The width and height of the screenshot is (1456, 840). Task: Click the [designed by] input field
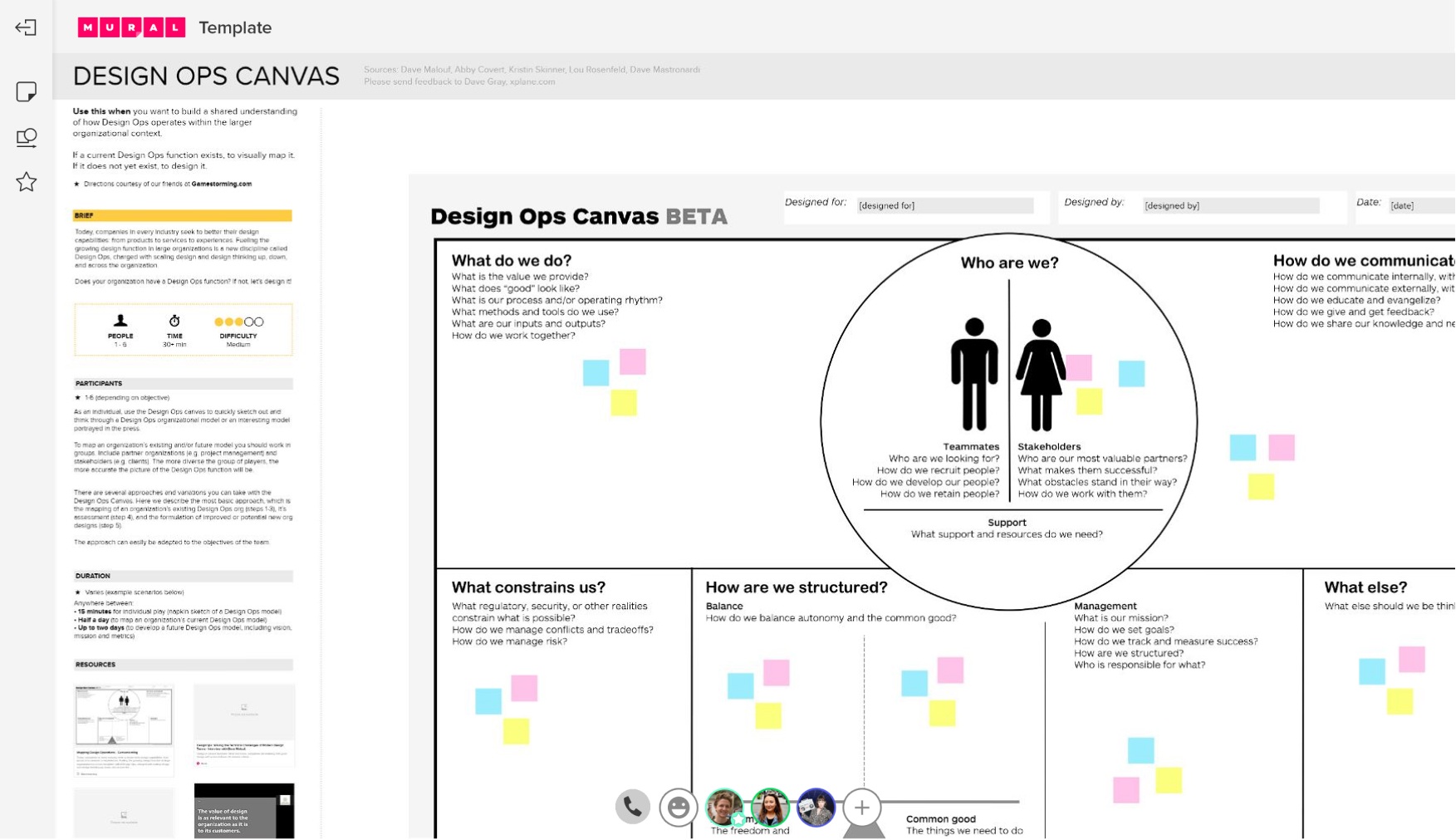(1233, 205)
